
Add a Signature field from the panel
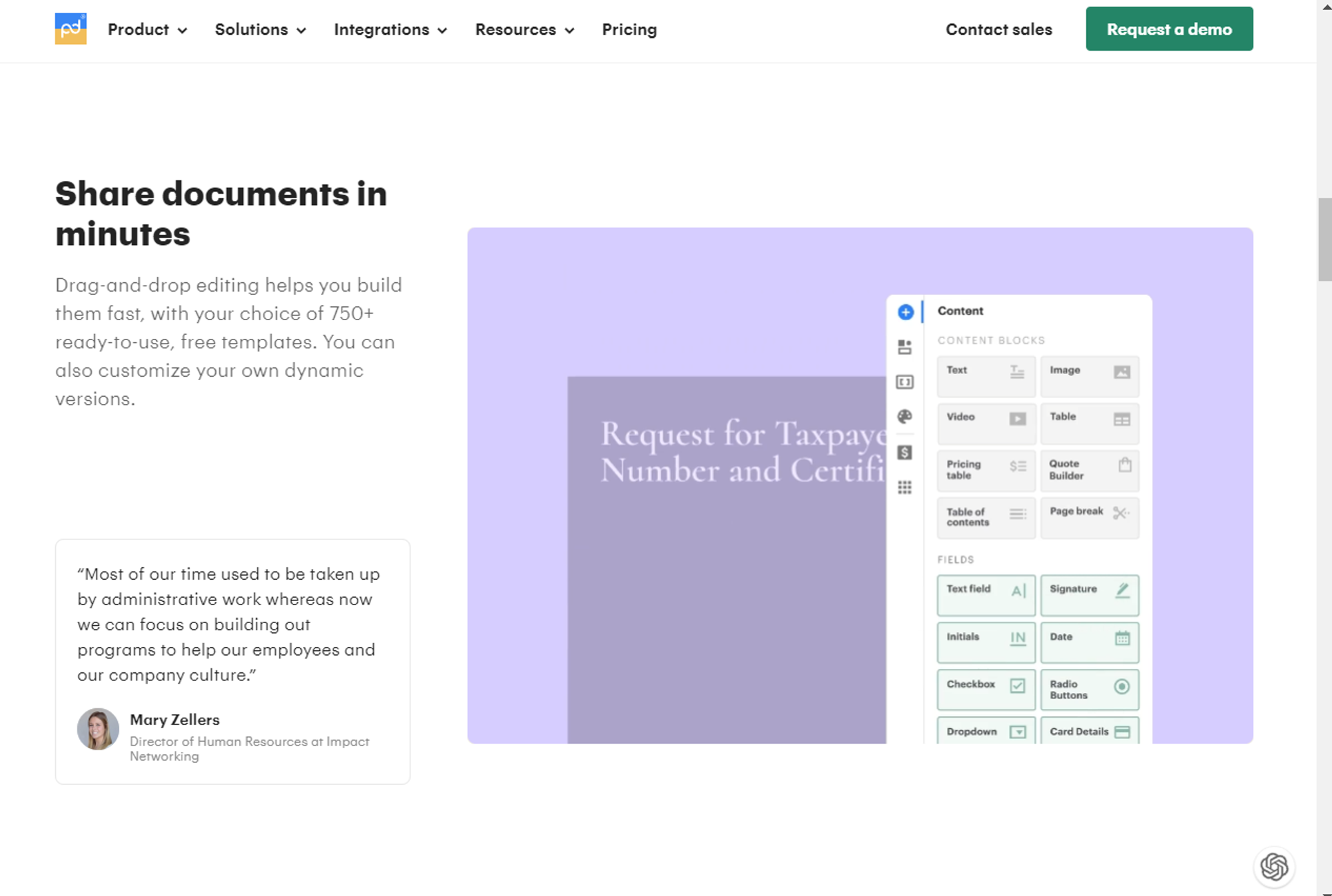tap(1090, 594)
